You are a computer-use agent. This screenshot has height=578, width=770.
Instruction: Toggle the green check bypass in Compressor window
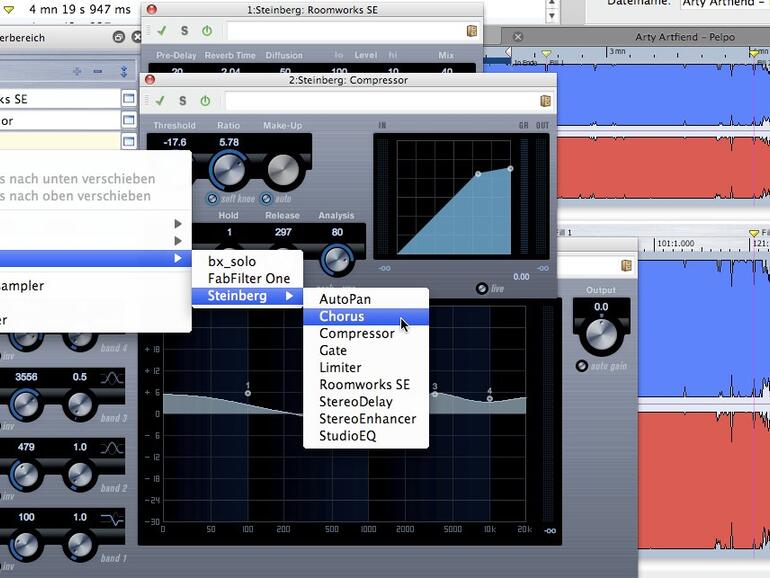pos(160,101)
